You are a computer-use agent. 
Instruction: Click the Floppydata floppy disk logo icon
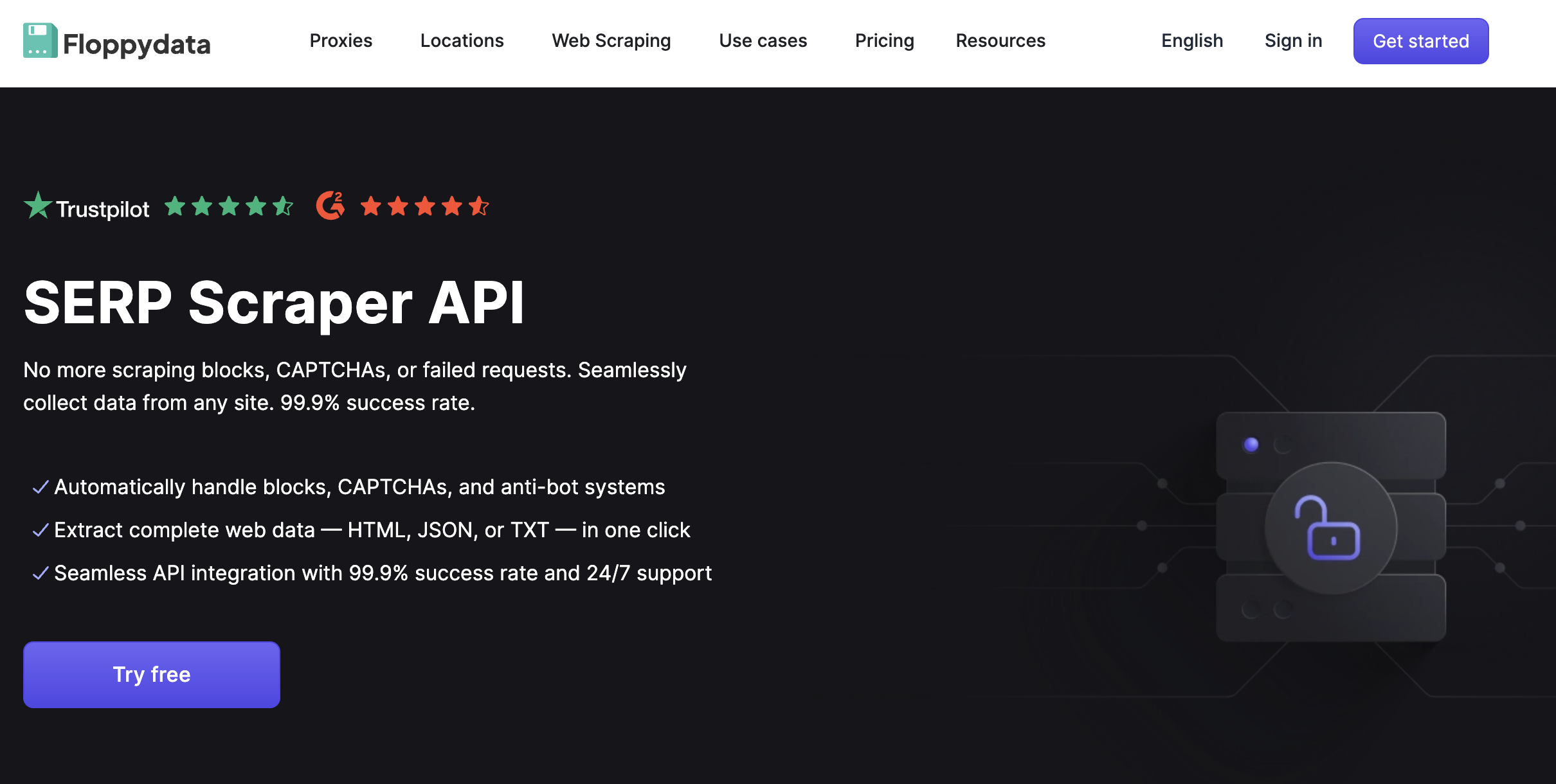tap(39, 41)
